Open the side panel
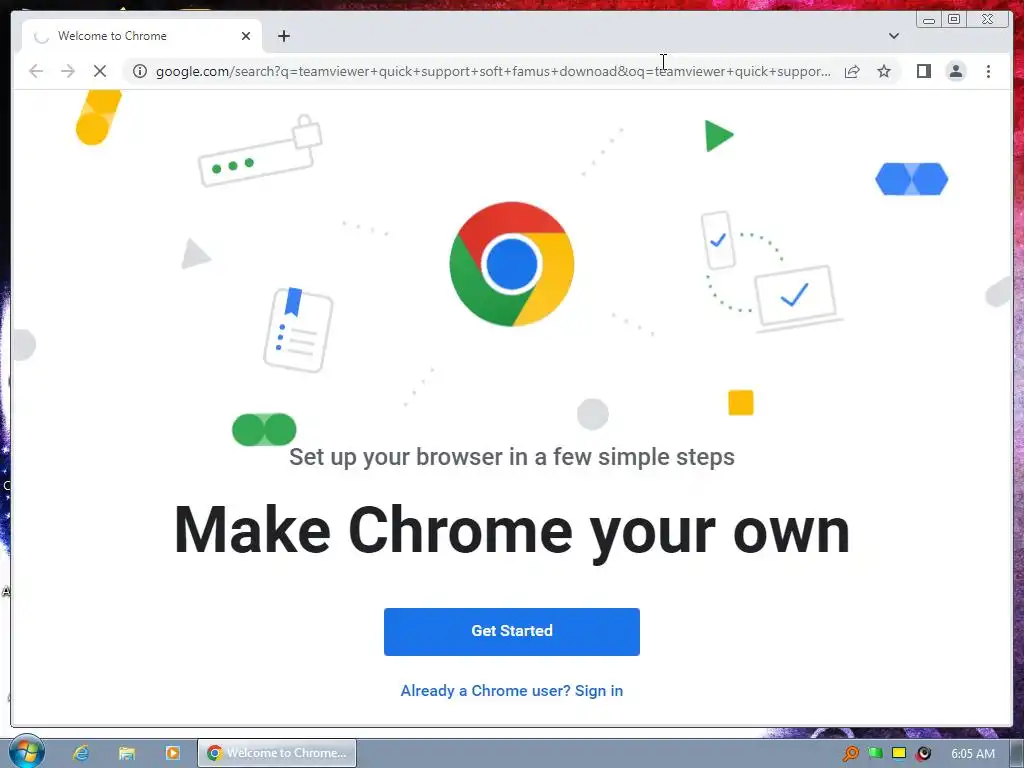The height and width of the screenshot is (768, 1024). click(x=923, y=71)
